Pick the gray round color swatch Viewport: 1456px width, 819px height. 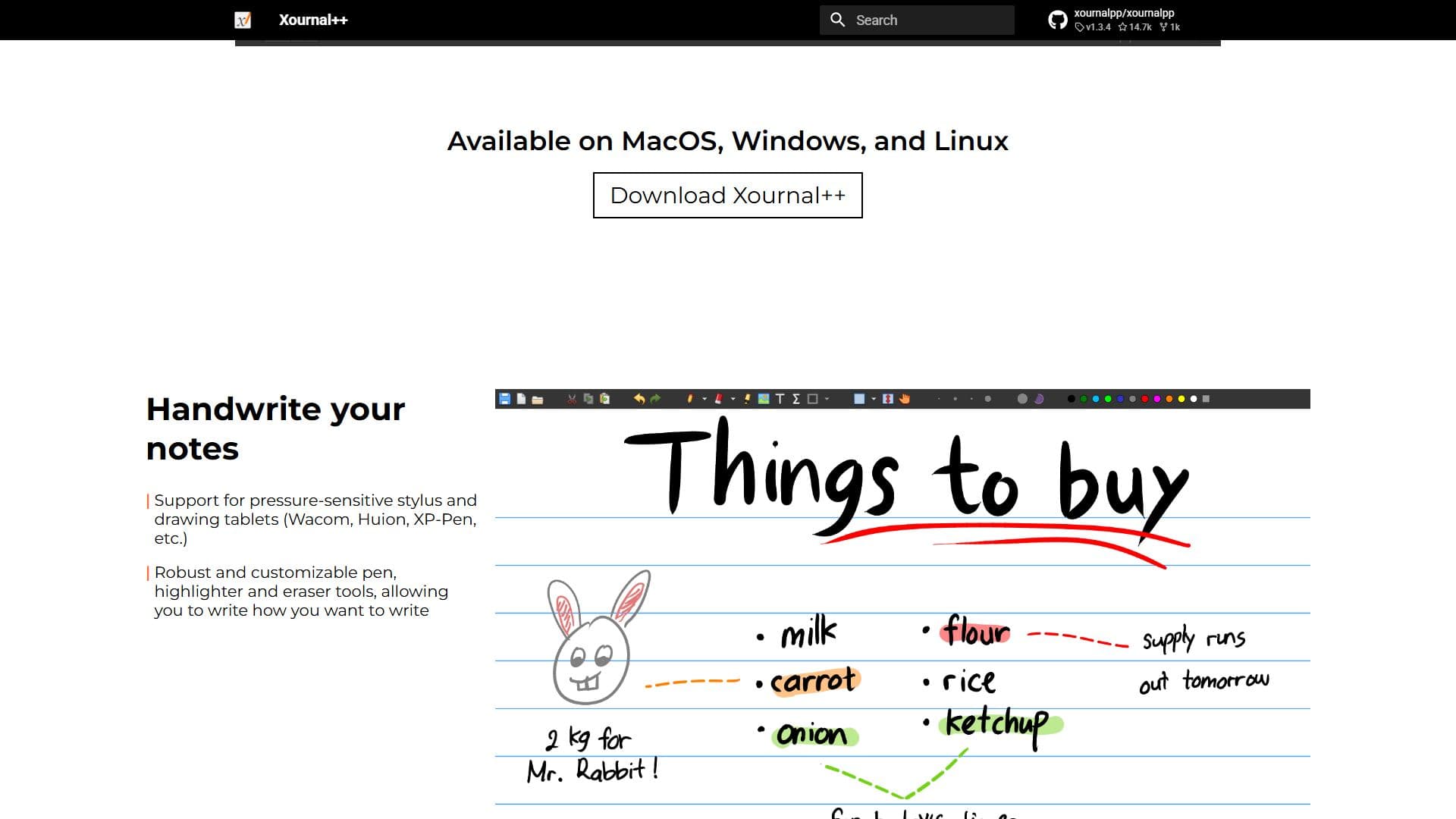point(1132,399)
